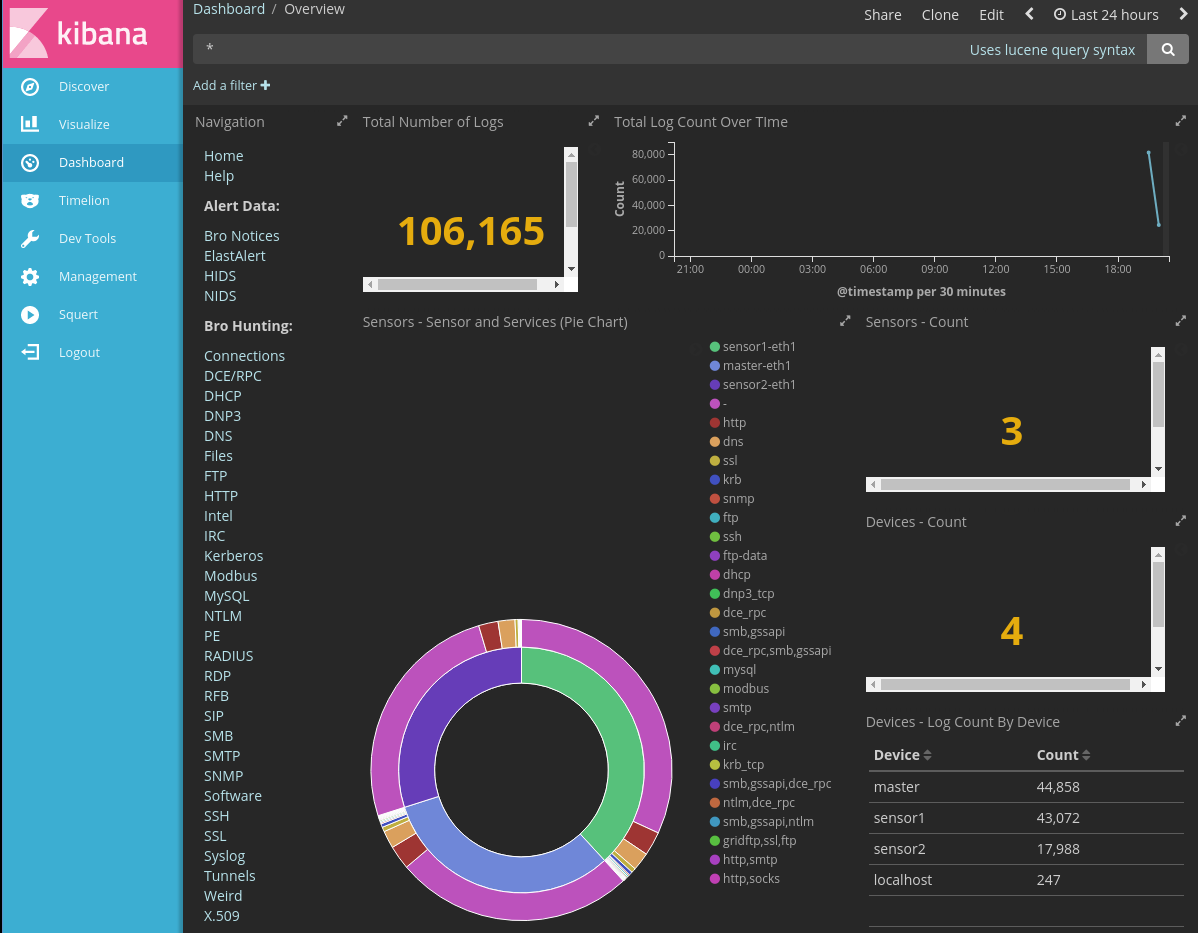Open Dev Tools wrench icon

point(30,238)
